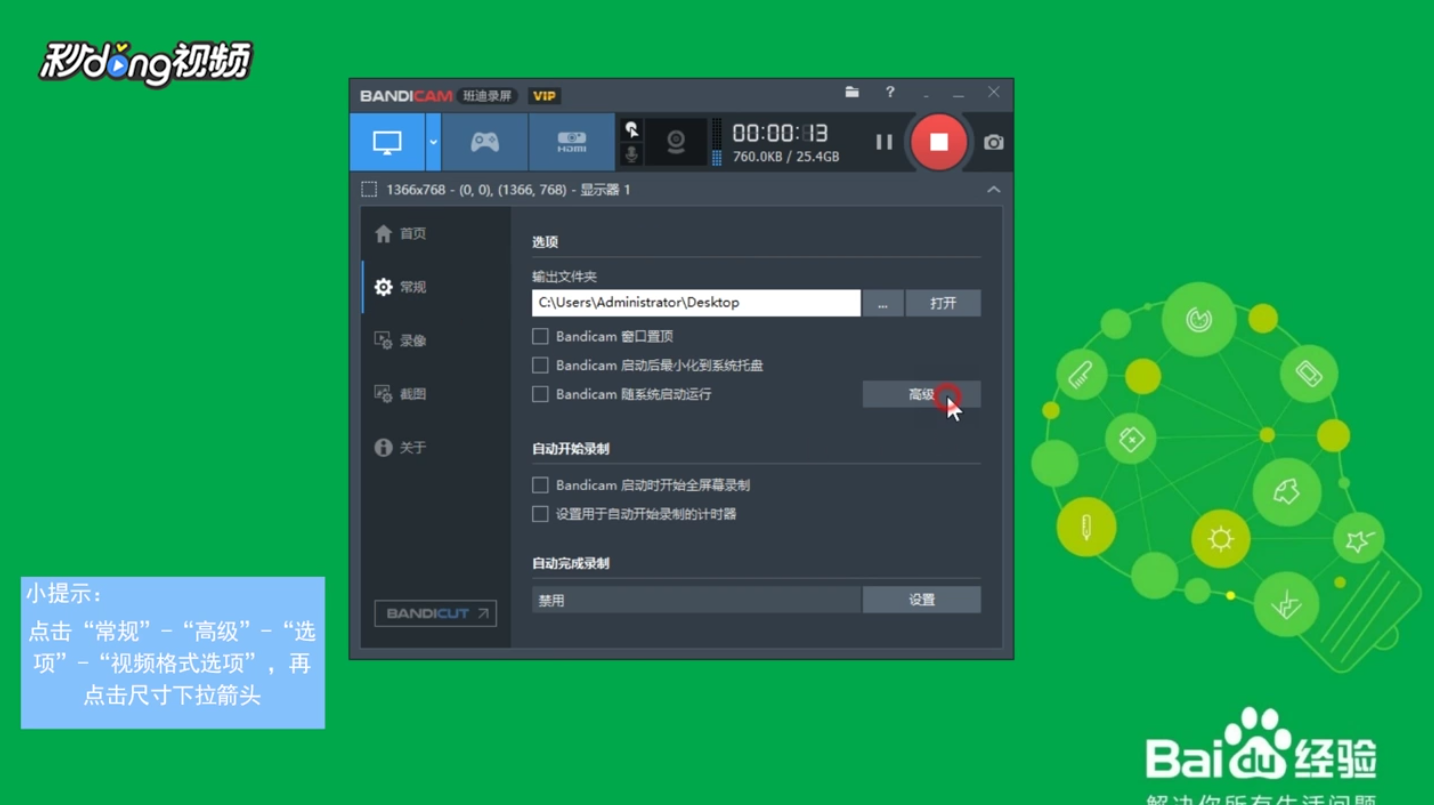Toggle mouse cursor effect icon
This screenshot has height=805, width=1434.
[x=632, y=130]
